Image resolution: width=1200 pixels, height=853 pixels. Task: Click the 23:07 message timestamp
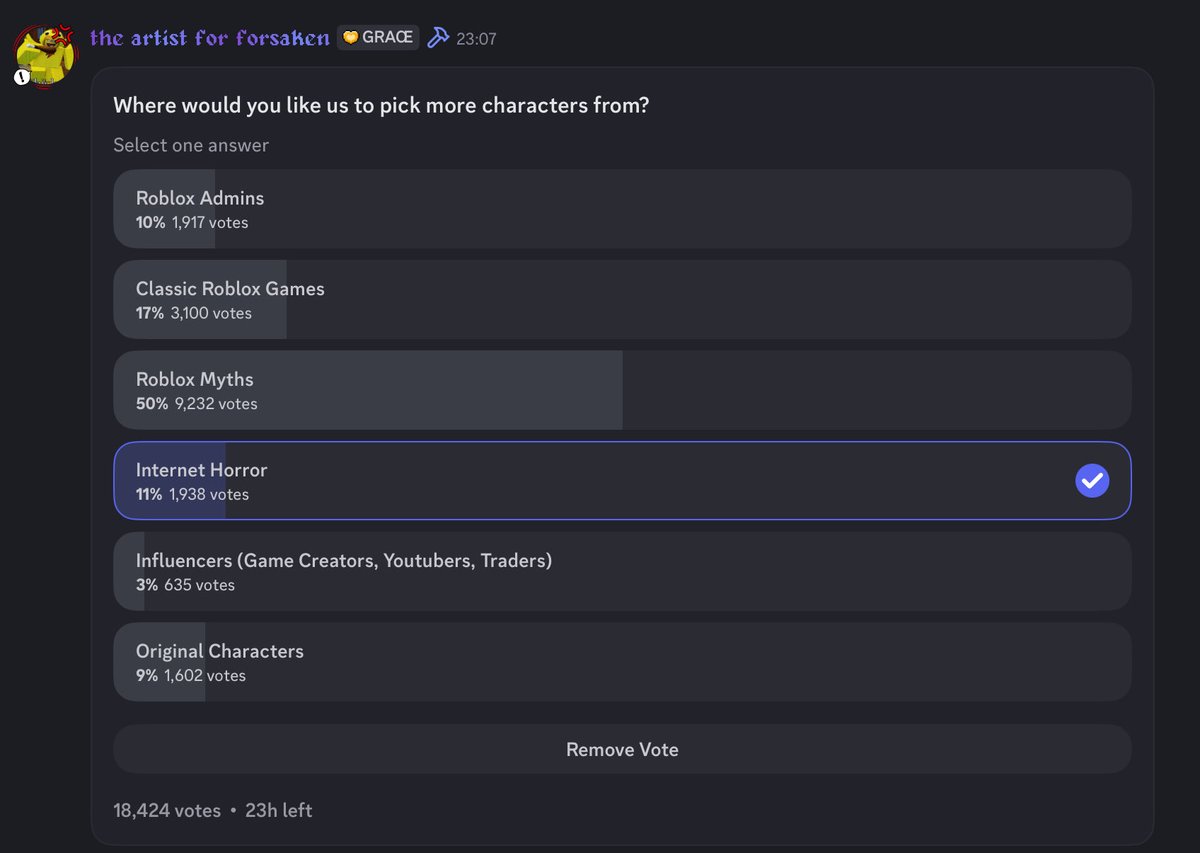pos(476,39)
